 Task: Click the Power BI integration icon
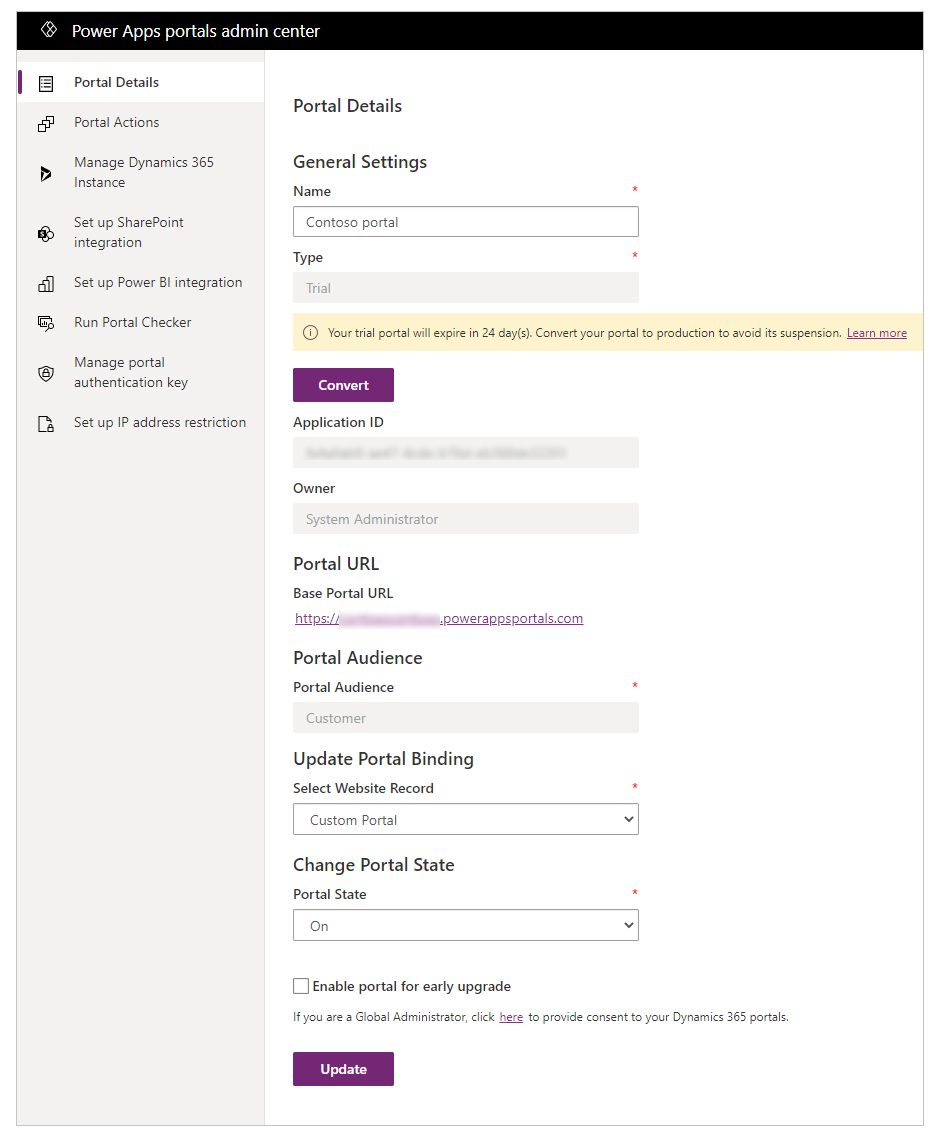46,283
